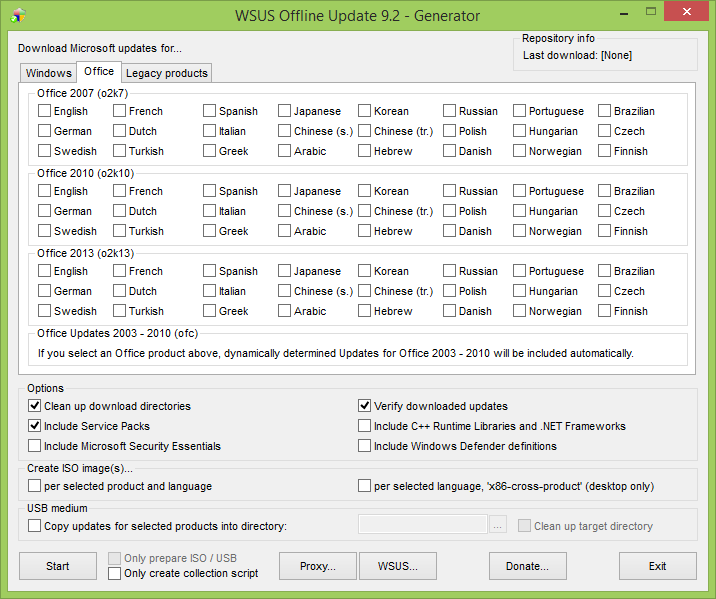Tick Japanese under Office 2013
716x599 pixels.
[x=286, y=271]
